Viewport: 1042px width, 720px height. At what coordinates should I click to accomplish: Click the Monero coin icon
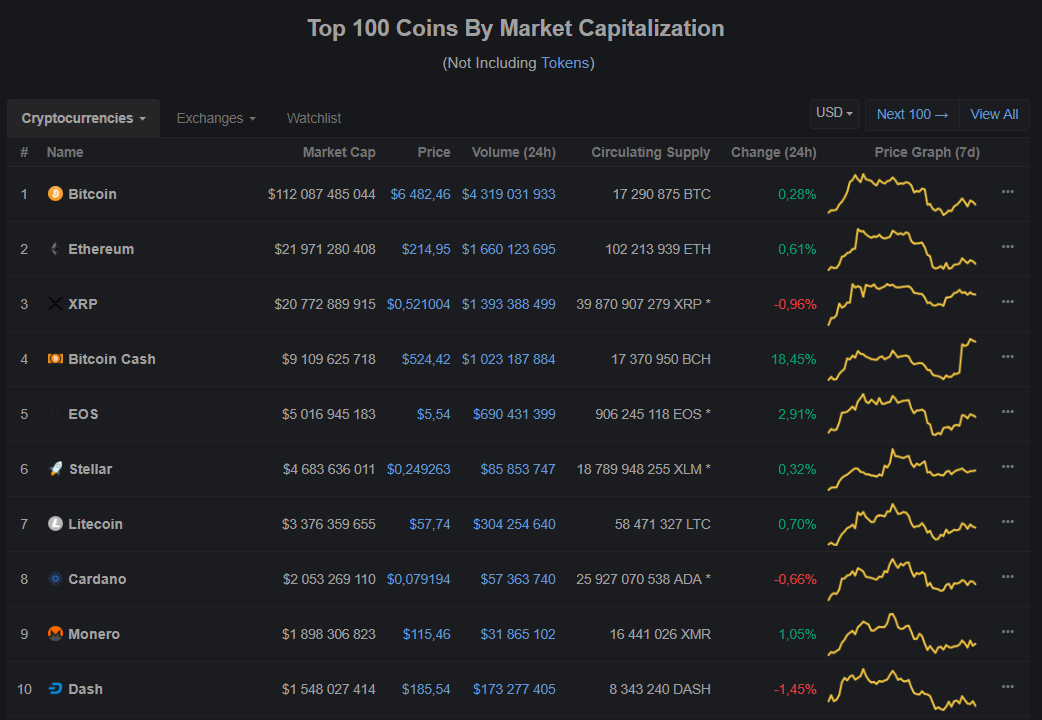(x=55, y=634)
